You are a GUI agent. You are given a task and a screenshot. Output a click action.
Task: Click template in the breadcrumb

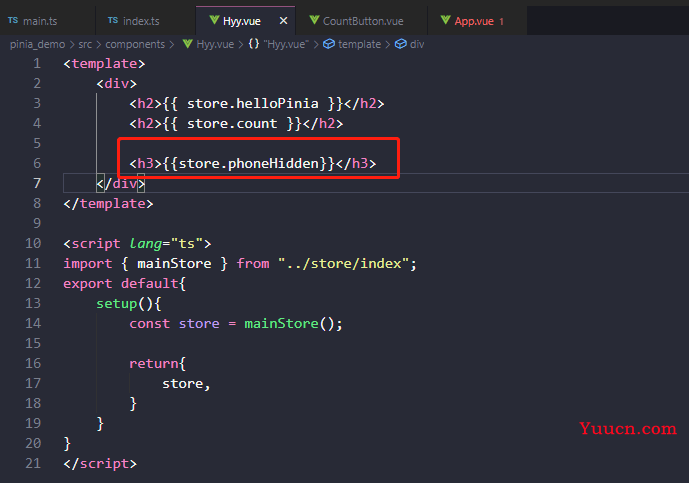point(359,44)
